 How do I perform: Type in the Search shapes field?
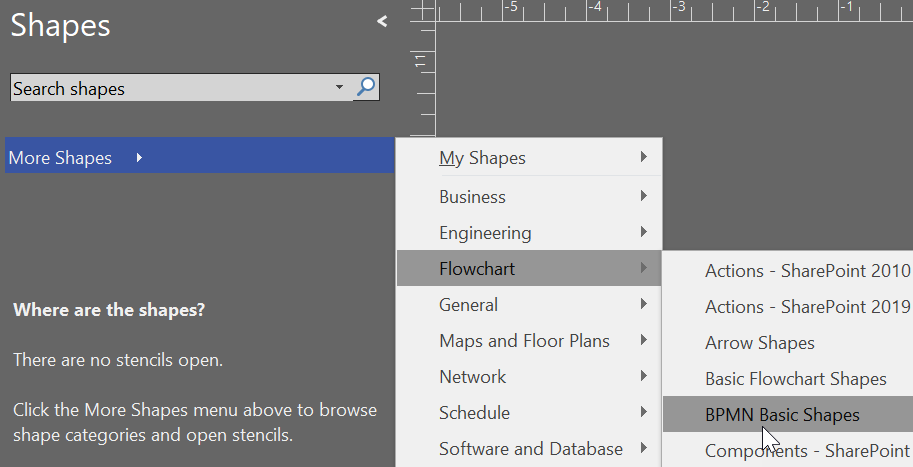pos(170,89)
